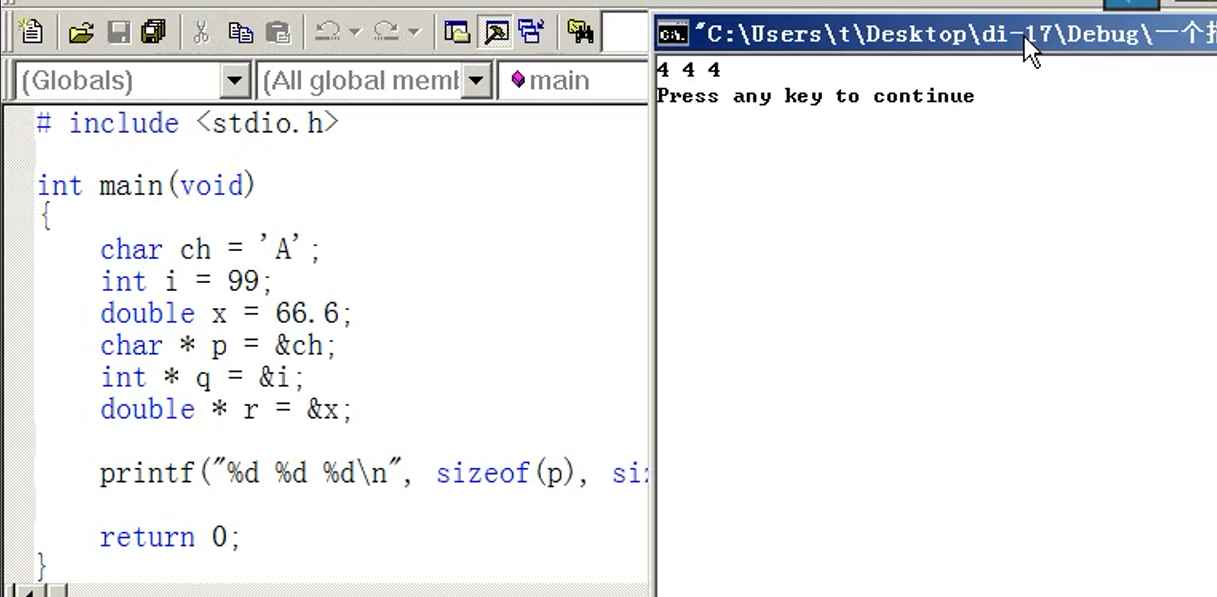Click the console window title bar
The image size is (1217, 597).
click(936, 34)
